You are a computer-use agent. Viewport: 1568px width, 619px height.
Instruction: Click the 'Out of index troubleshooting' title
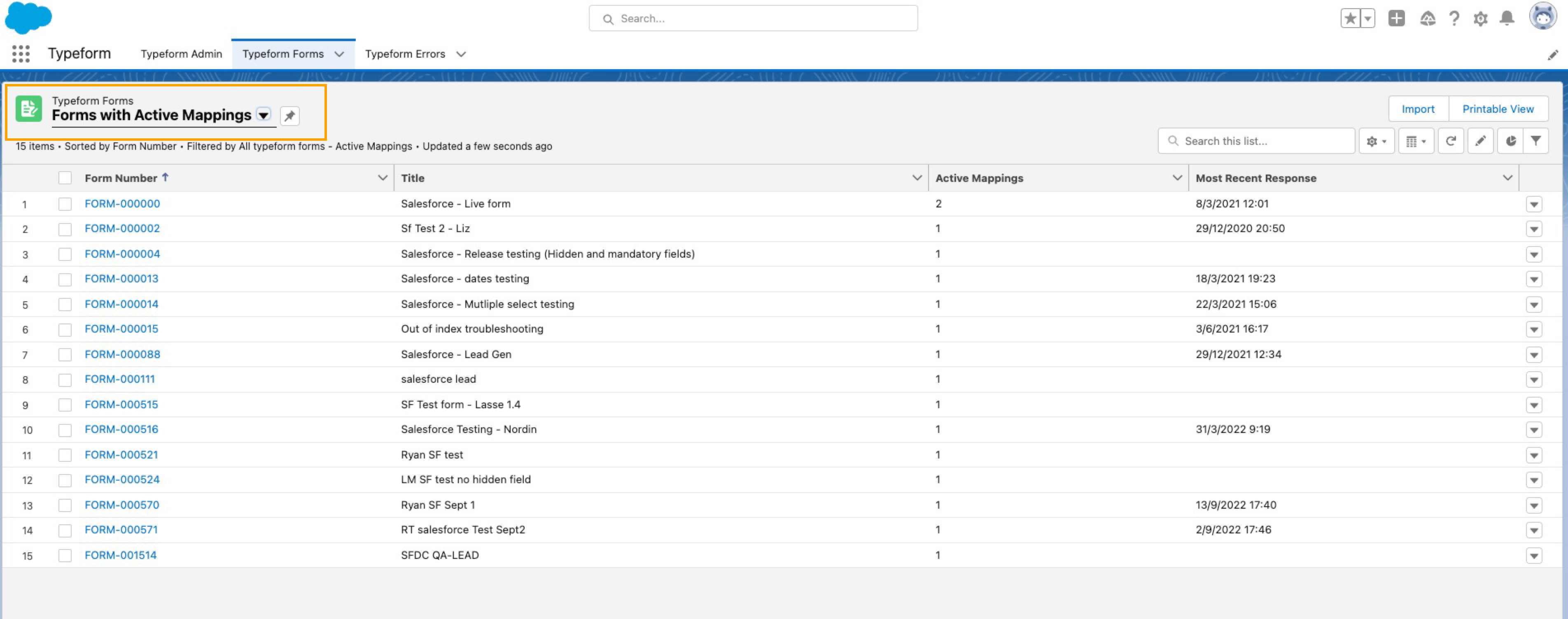coord(472,329)
